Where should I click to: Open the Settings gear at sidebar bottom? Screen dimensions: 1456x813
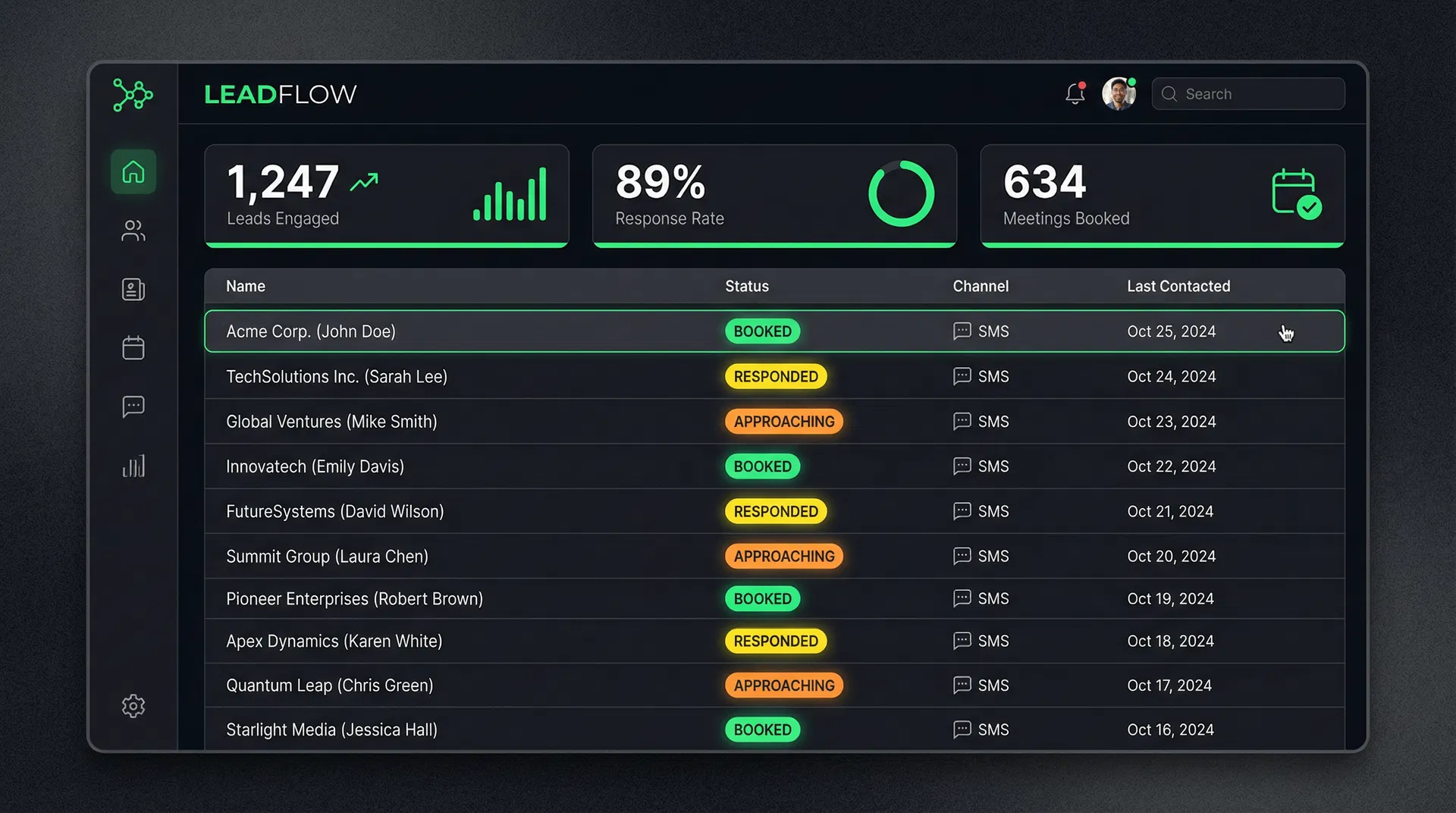pos(133,705)
